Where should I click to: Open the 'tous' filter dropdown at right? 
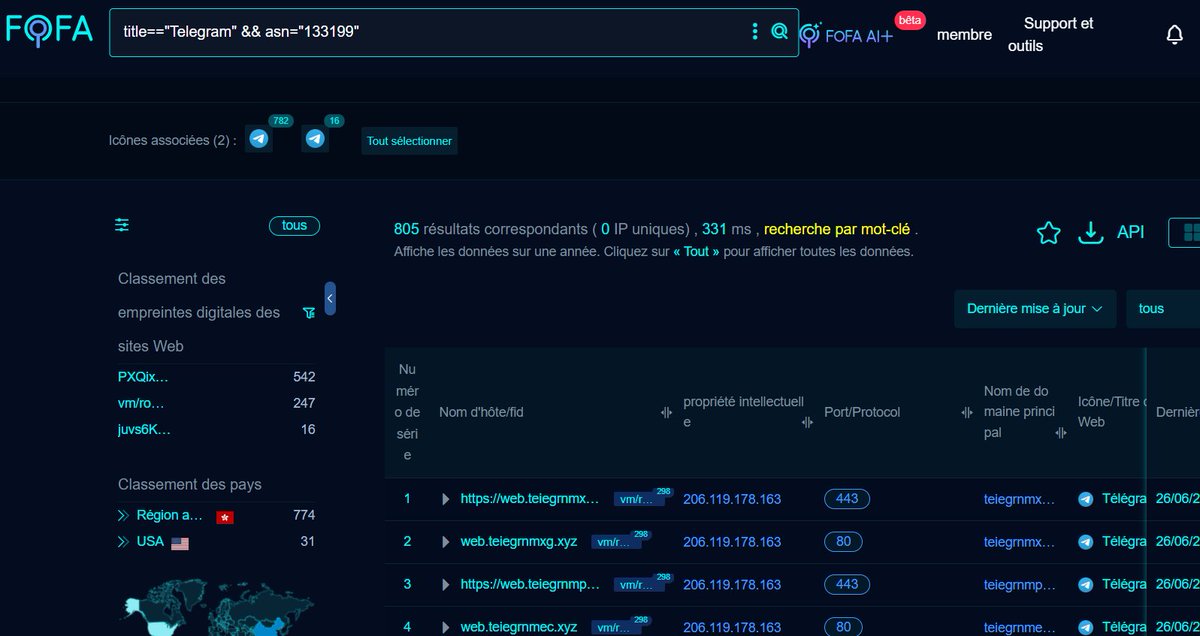(x=1163, y=309)
